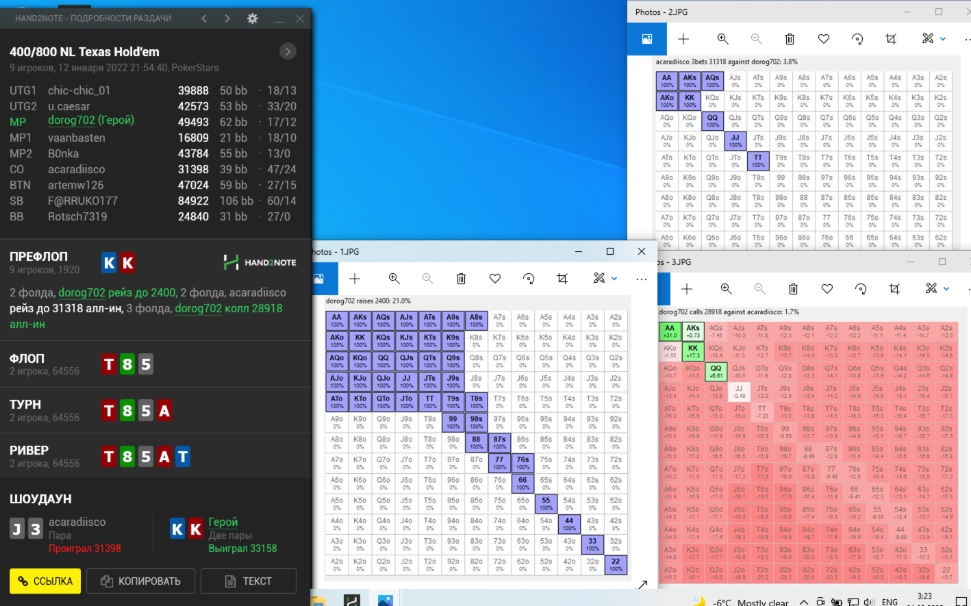Select F@RRUKO177 player row
The width and height of the screenshot is (971, 606).
(x=154, y=201)
